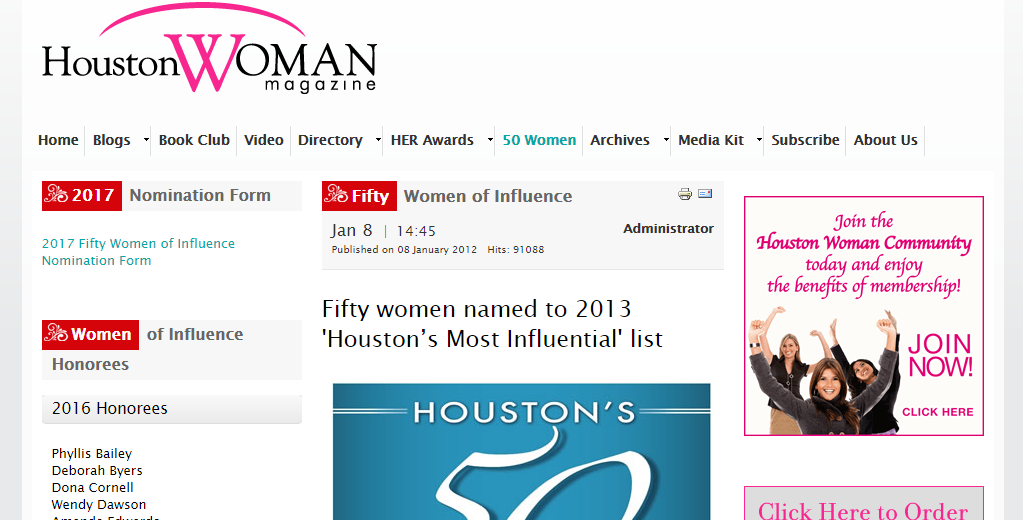Viewport: 1023px width, 520px height.
Task: Open the Video menu item
Action: pos(264,140)
